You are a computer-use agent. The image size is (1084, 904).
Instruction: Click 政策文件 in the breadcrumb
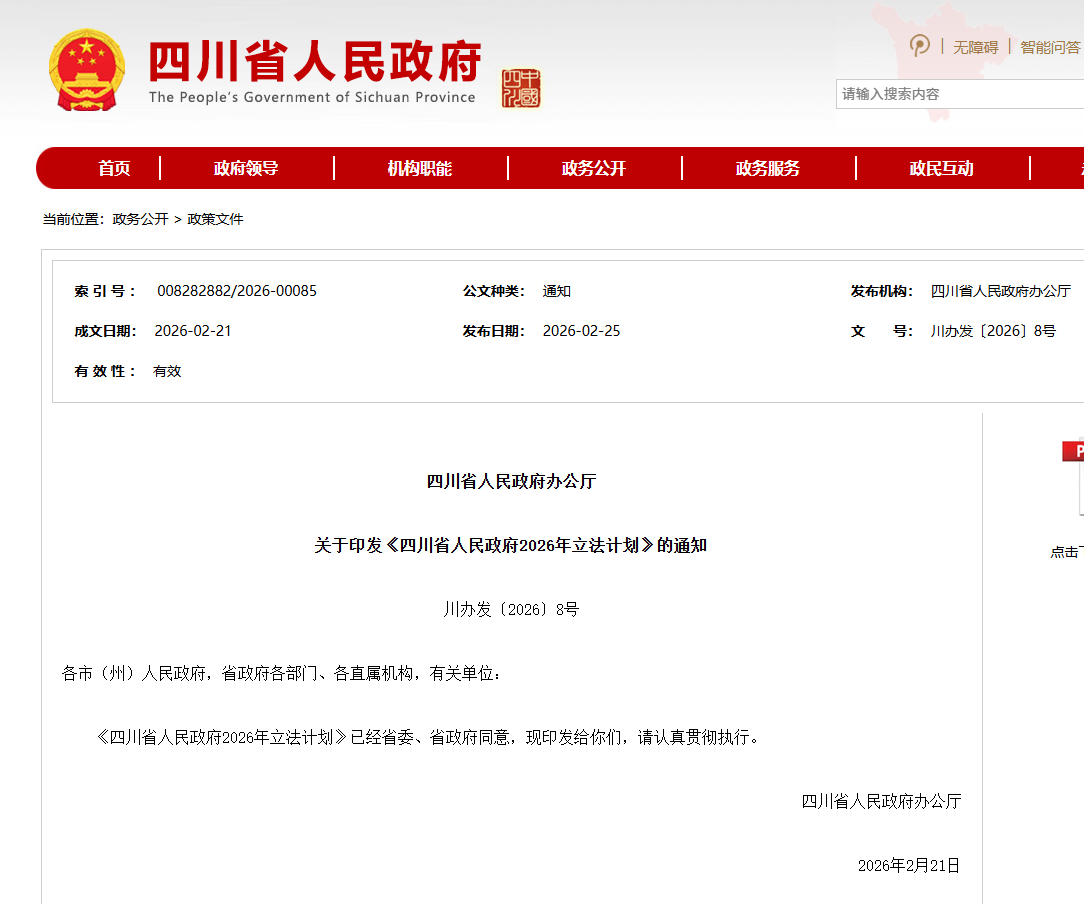point(215,219)
